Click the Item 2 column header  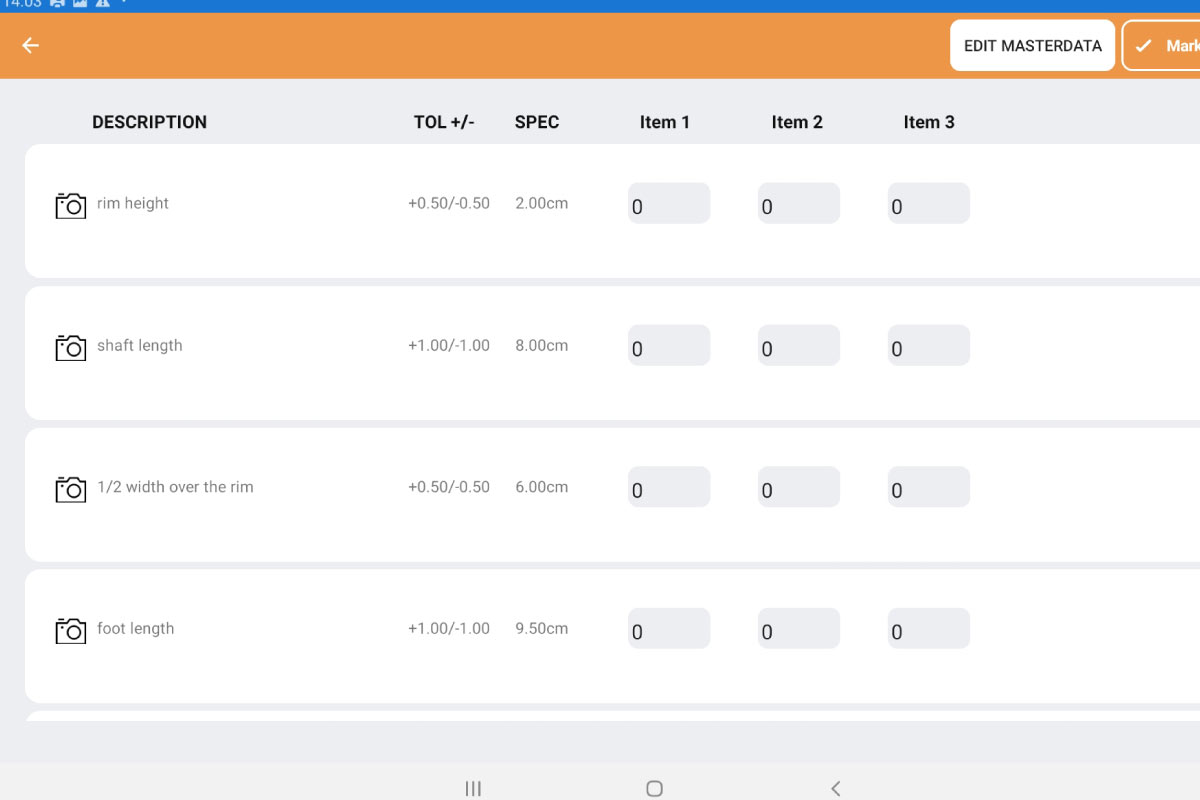pos(797,122)
